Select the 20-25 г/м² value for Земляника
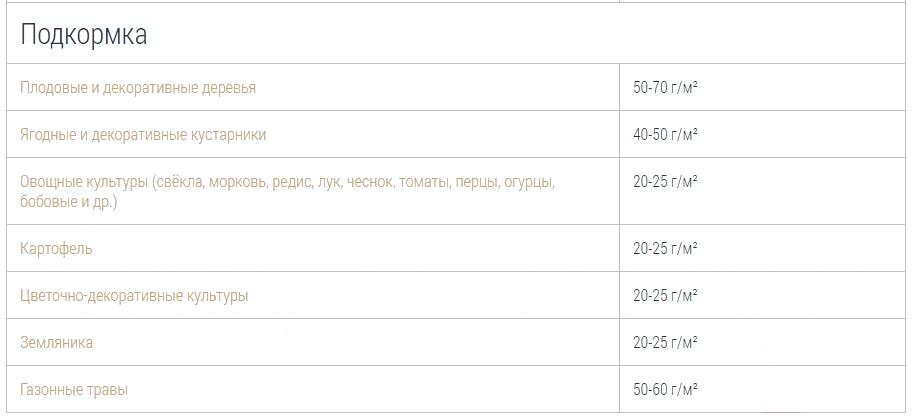912x416 pixels. [x=665, y=343]
